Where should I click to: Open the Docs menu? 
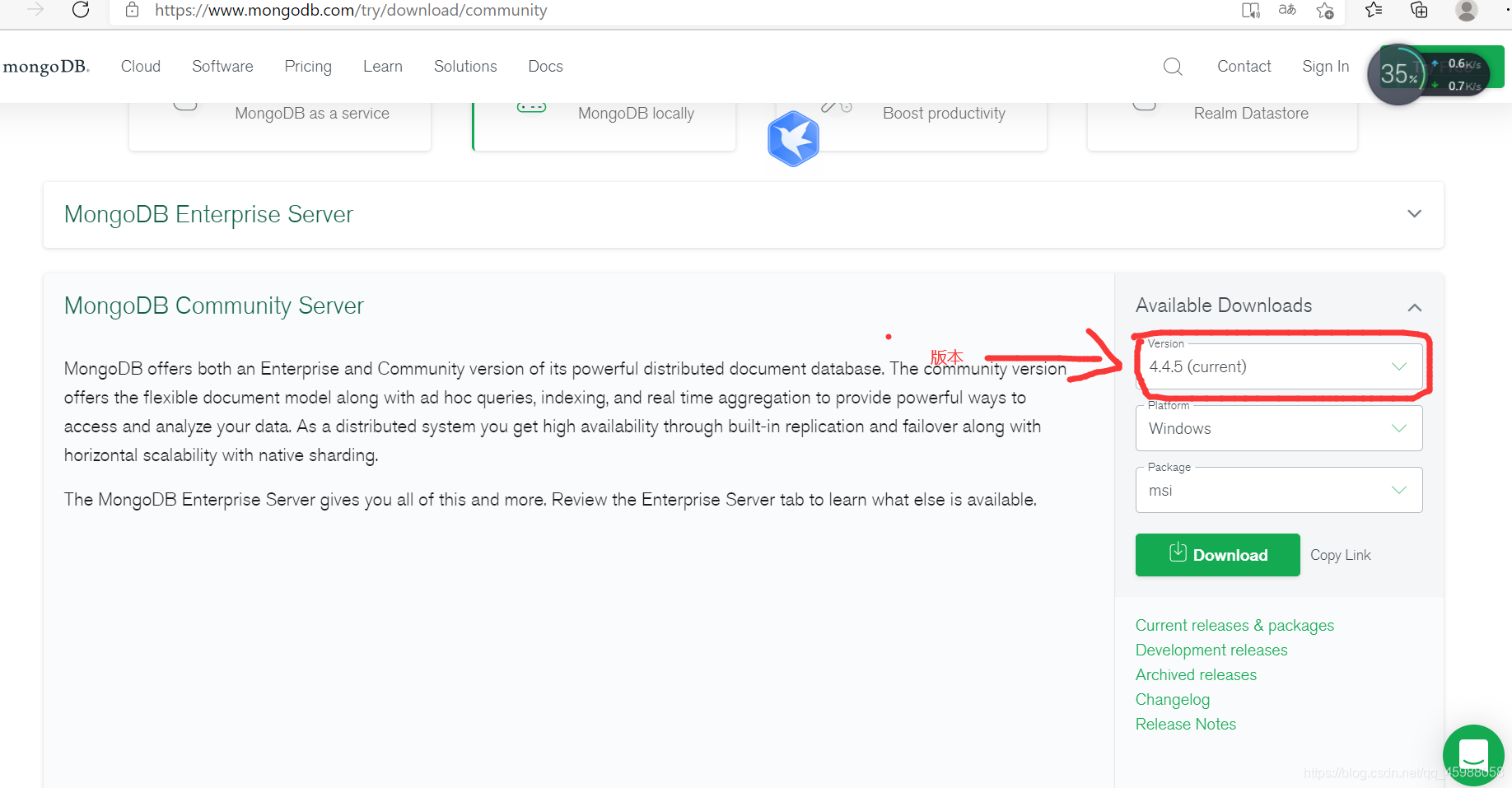pos(545,67)
